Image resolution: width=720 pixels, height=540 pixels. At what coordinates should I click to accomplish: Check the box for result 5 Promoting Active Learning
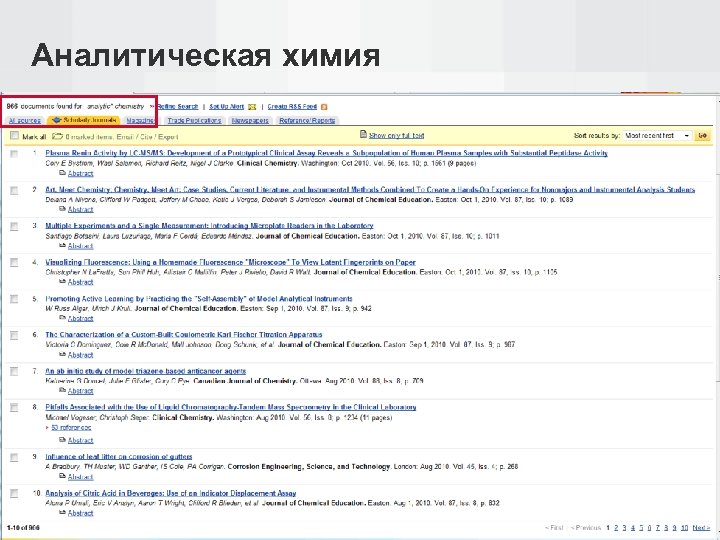[14, 299]
